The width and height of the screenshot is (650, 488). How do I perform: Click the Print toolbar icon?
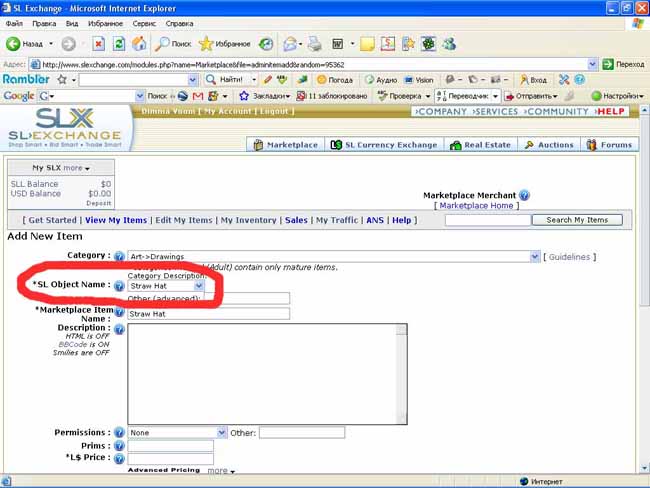(x=315, y=44)
